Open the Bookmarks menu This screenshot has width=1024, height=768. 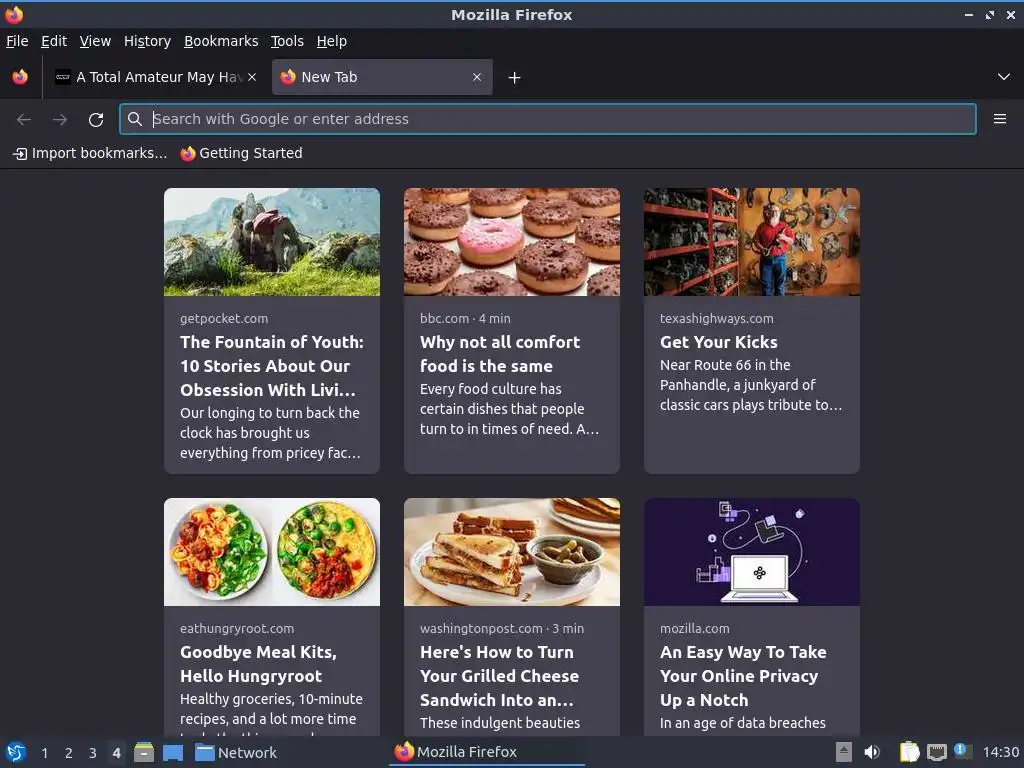221,41
